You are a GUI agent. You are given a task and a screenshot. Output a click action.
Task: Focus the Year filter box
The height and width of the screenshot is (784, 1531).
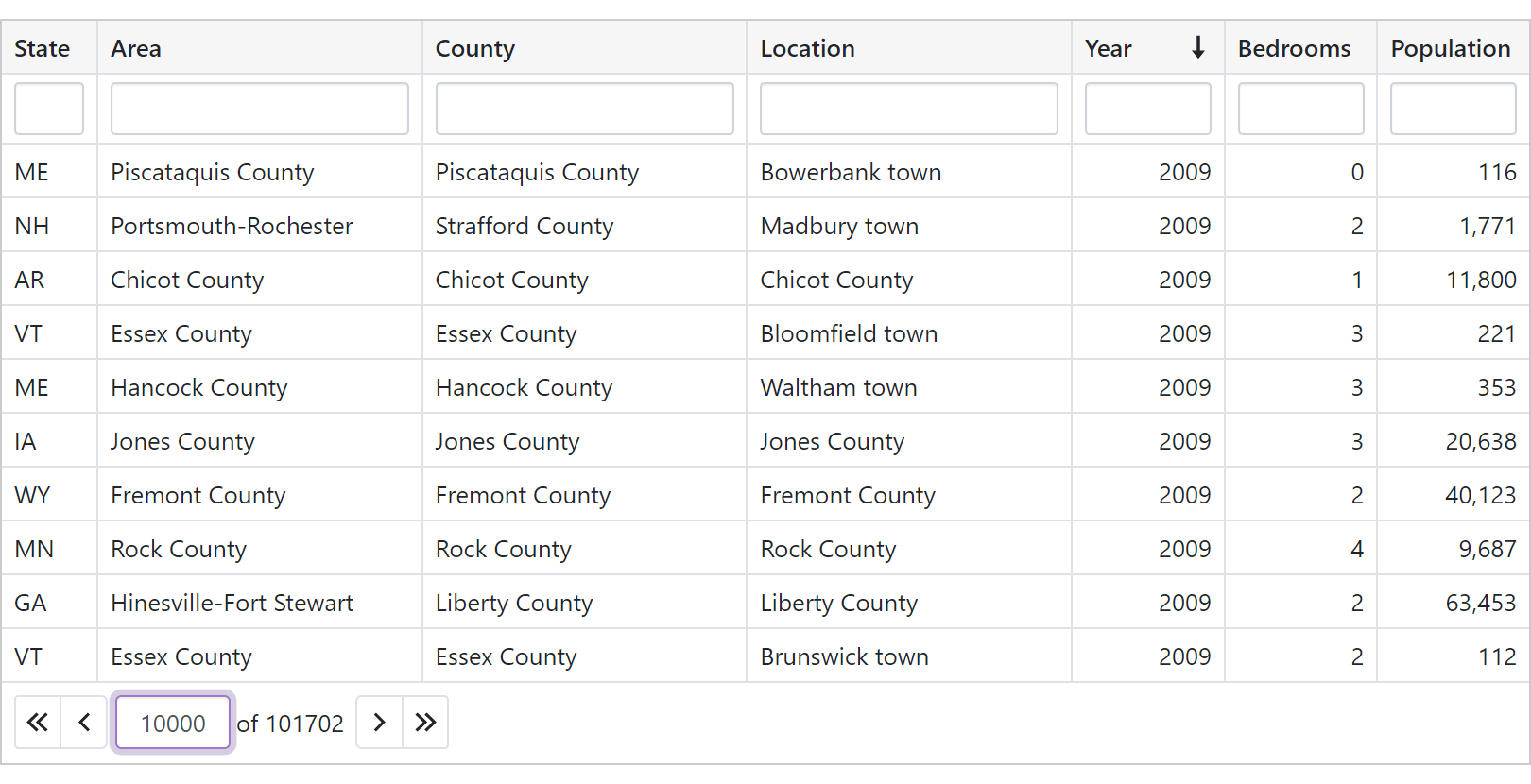tap(1147, 109)
